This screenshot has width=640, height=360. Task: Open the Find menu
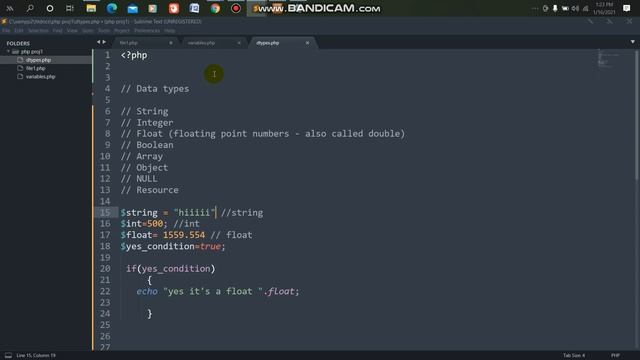58,31
